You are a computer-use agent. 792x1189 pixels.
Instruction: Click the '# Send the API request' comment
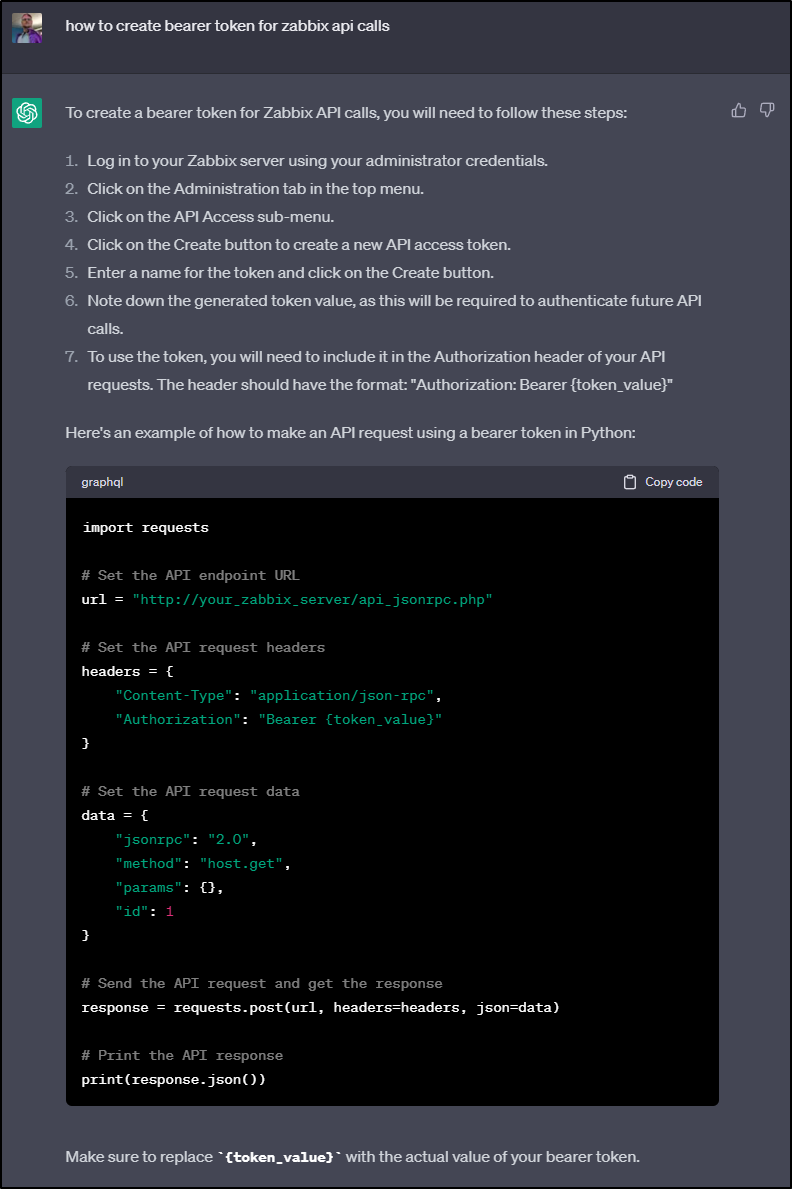tap(262, 984)
